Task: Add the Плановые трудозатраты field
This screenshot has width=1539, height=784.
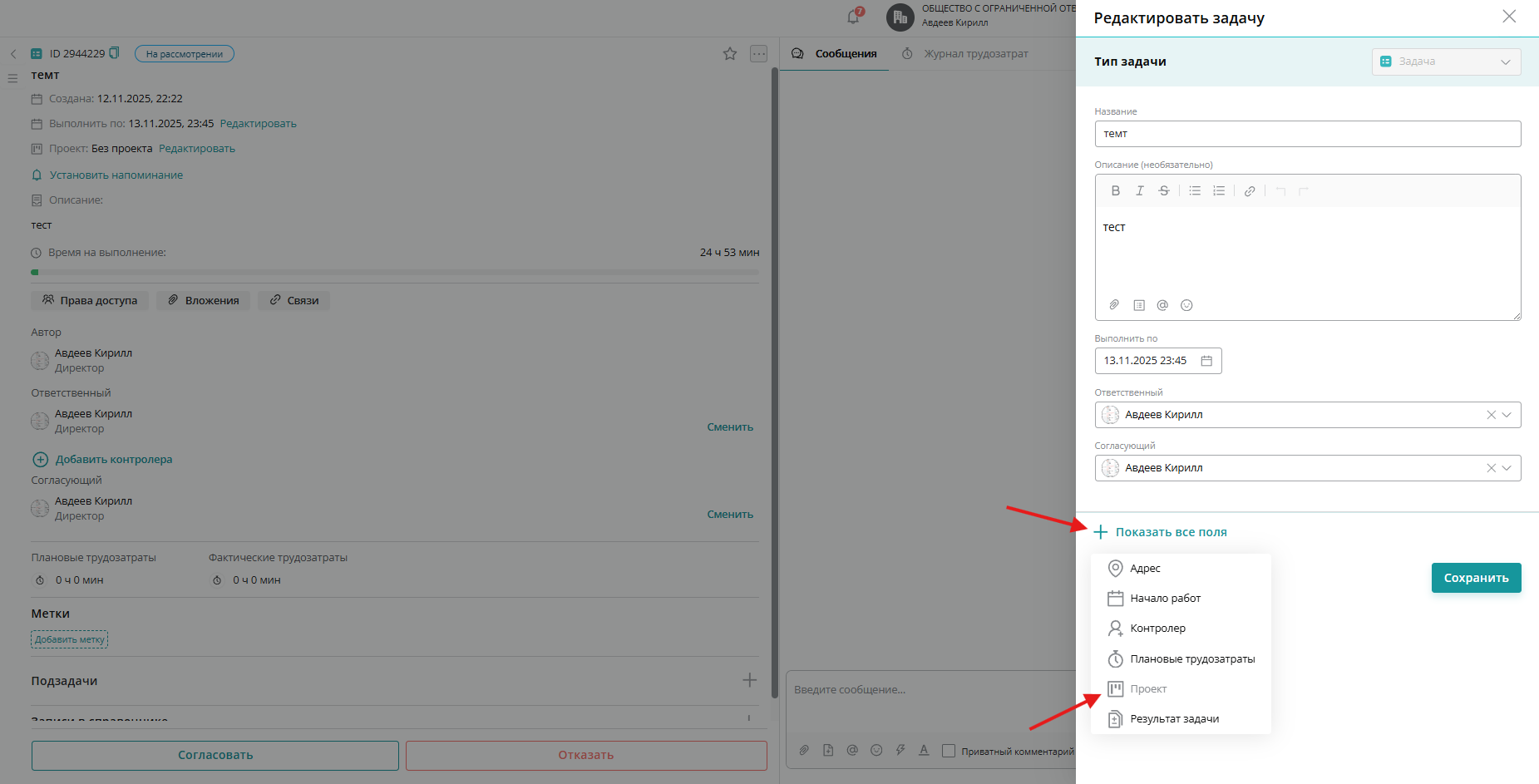Action: pos(1181,659)
